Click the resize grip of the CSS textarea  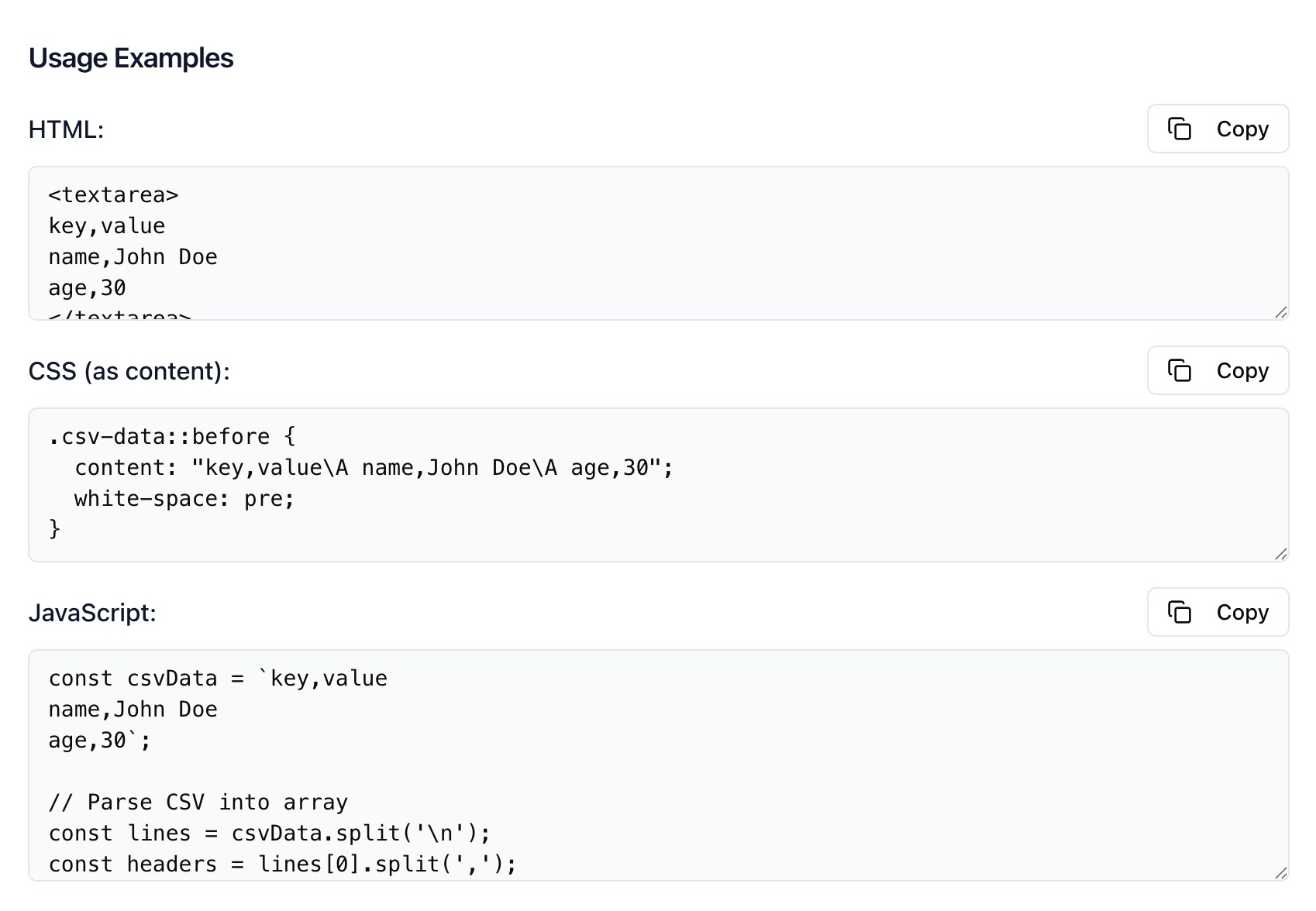[1280, 554]
